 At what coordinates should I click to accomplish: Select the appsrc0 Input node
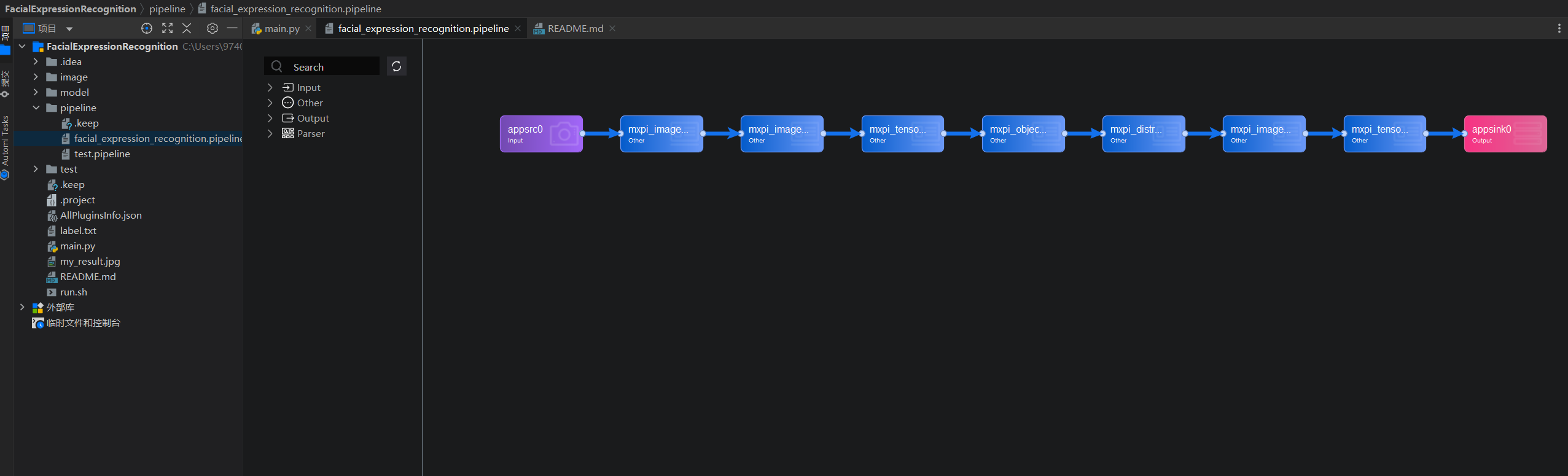[x=541, y=134]
